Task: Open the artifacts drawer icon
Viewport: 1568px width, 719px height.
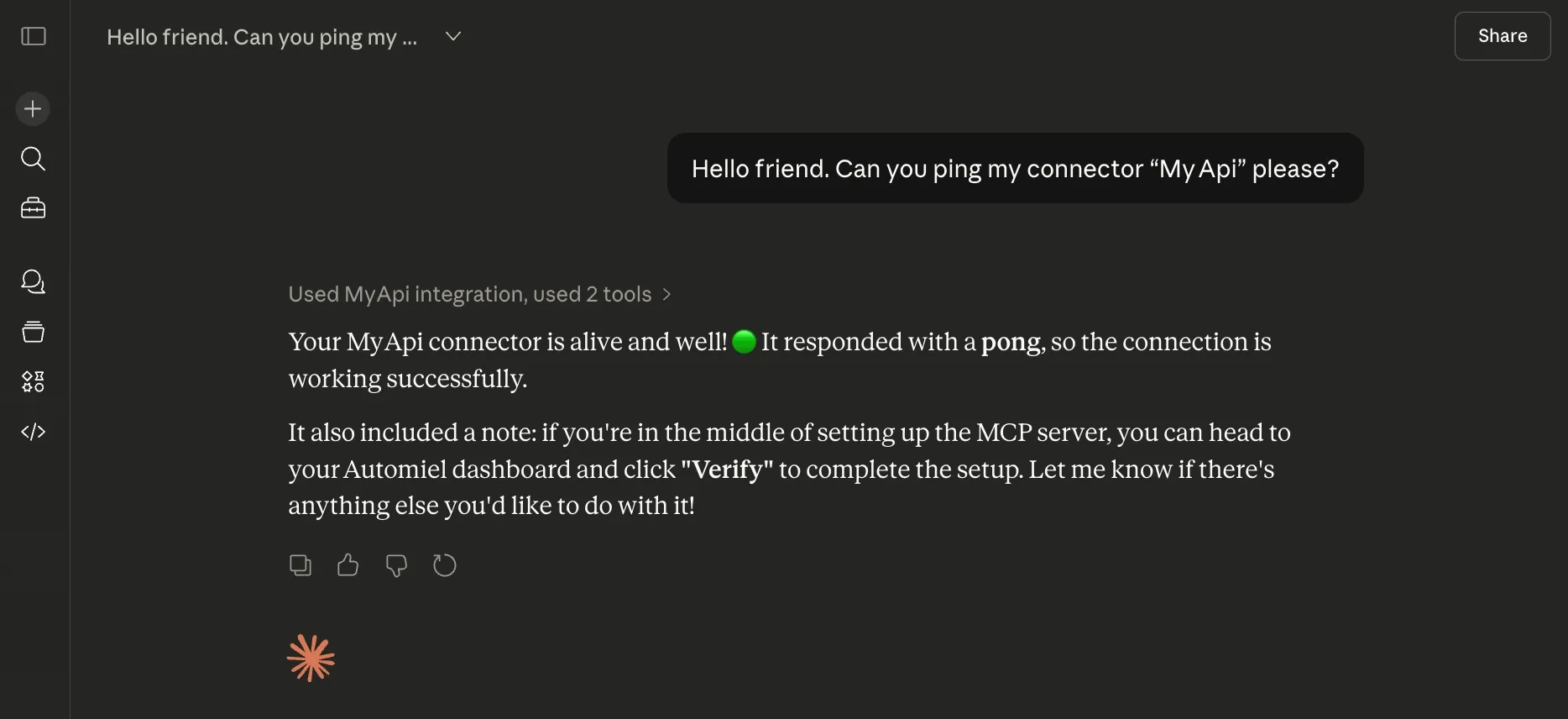Action: coord(32,331)
